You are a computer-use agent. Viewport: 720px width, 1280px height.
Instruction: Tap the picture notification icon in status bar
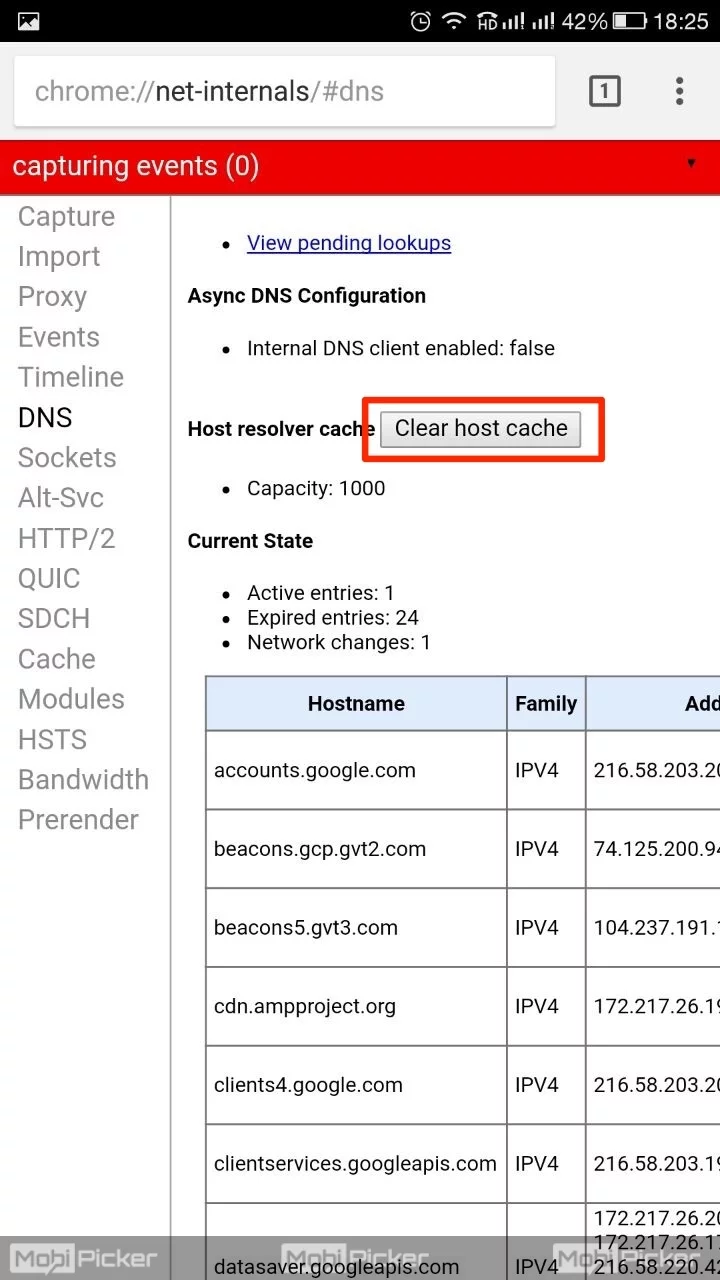click(29, 21)
